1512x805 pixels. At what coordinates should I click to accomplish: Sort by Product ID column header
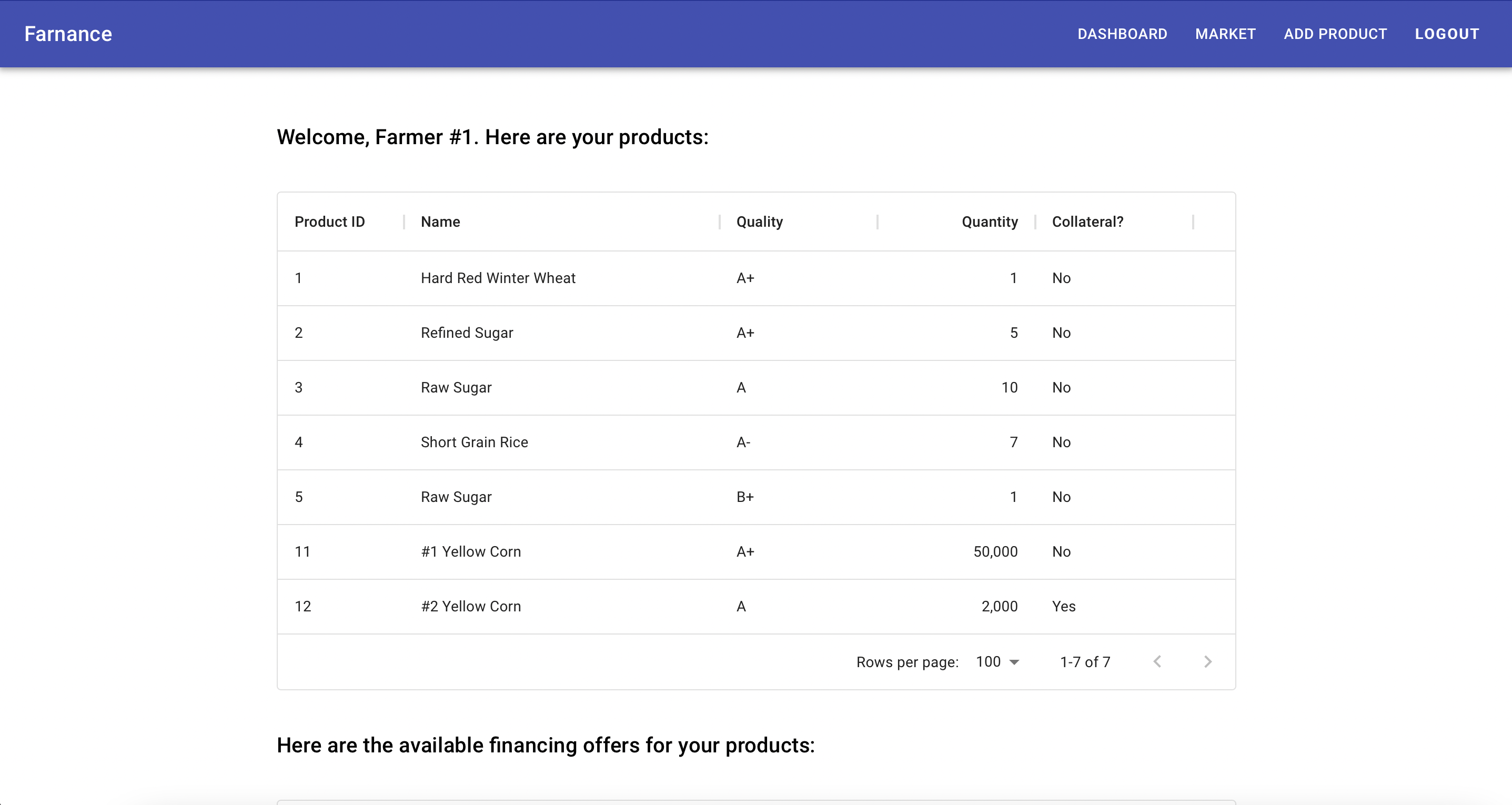pyautogui.click(x=329, y=222)
